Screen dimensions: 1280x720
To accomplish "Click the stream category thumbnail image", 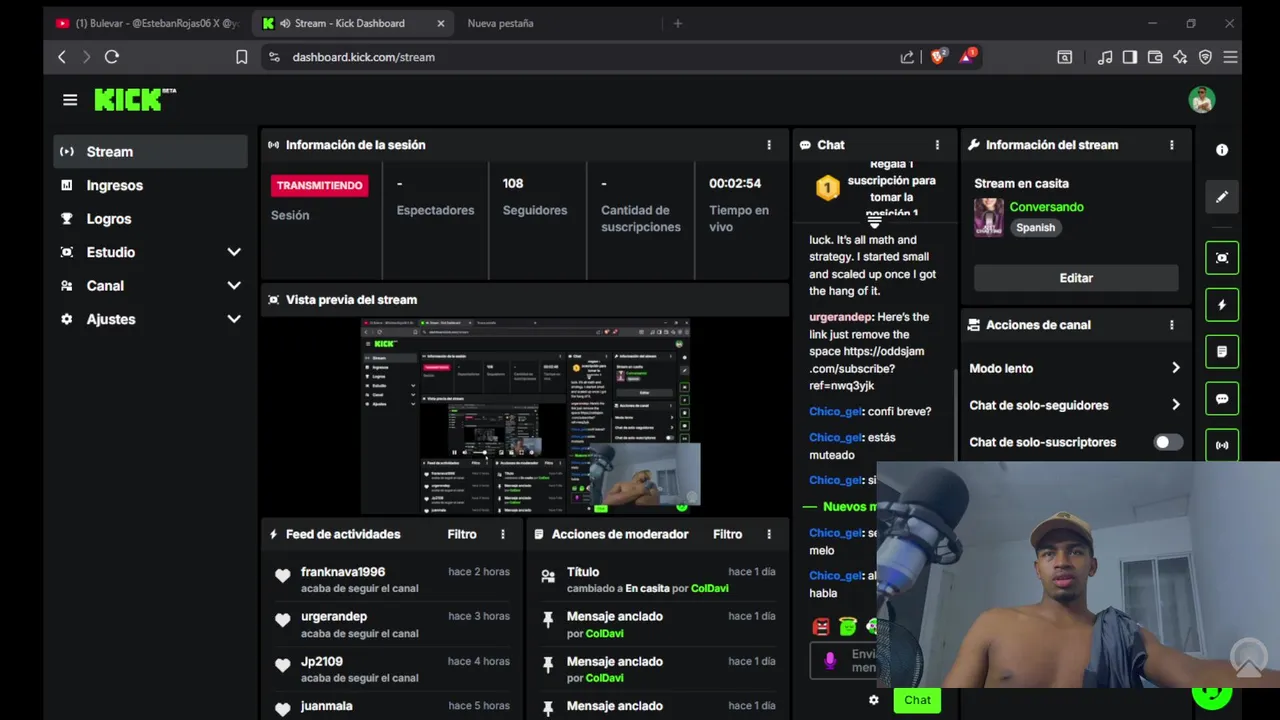I will 989,217.
